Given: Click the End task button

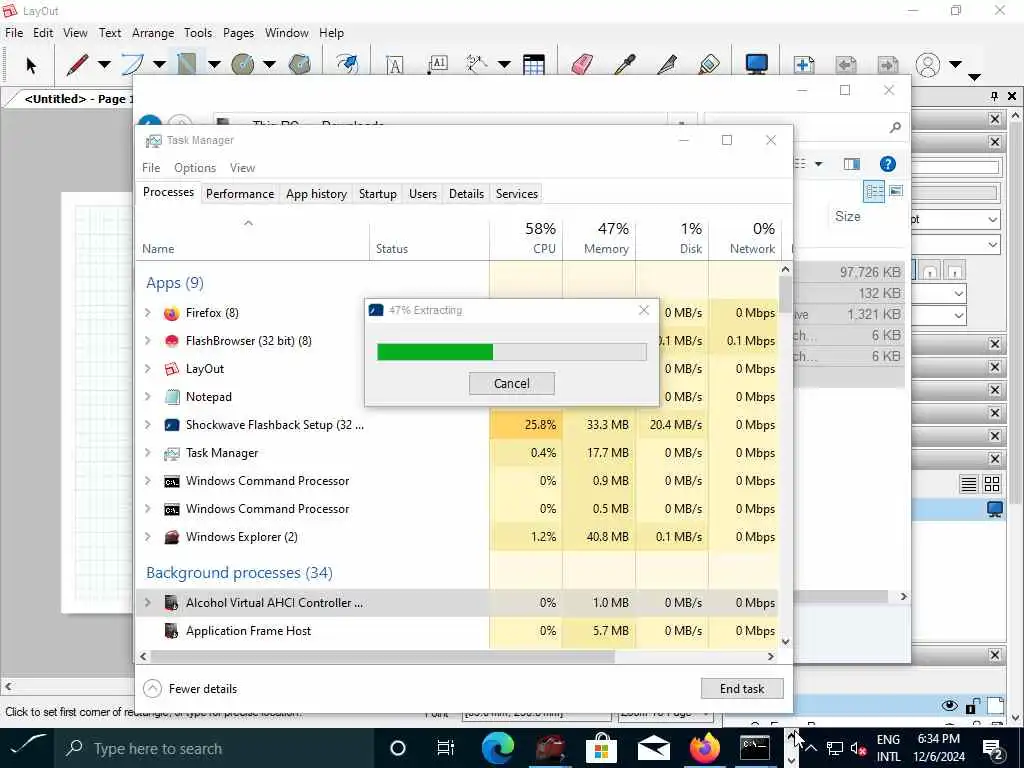Looking at the screenshot, I should point(742,688).
